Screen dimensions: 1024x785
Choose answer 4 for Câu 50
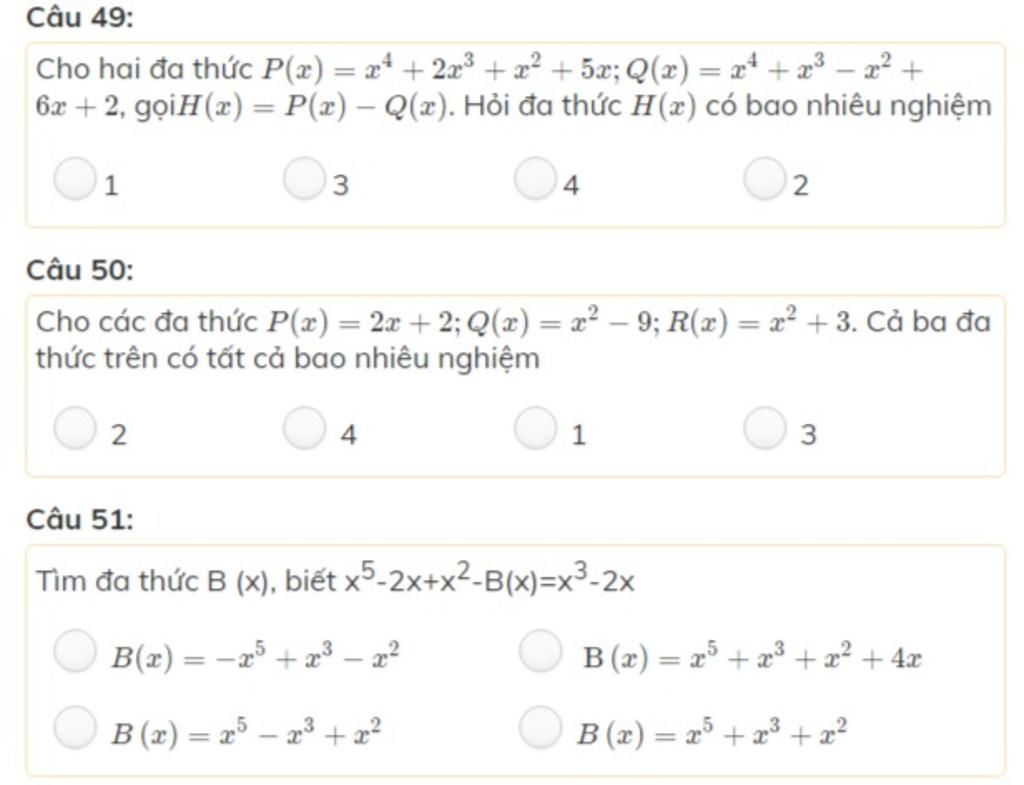(x=304, y=429)
